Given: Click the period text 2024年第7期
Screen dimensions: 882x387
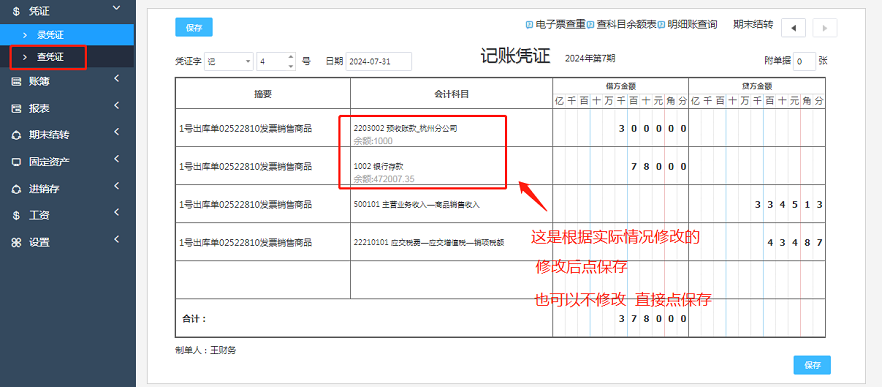Looking at the screenshot, I should [x=590, y=58].
